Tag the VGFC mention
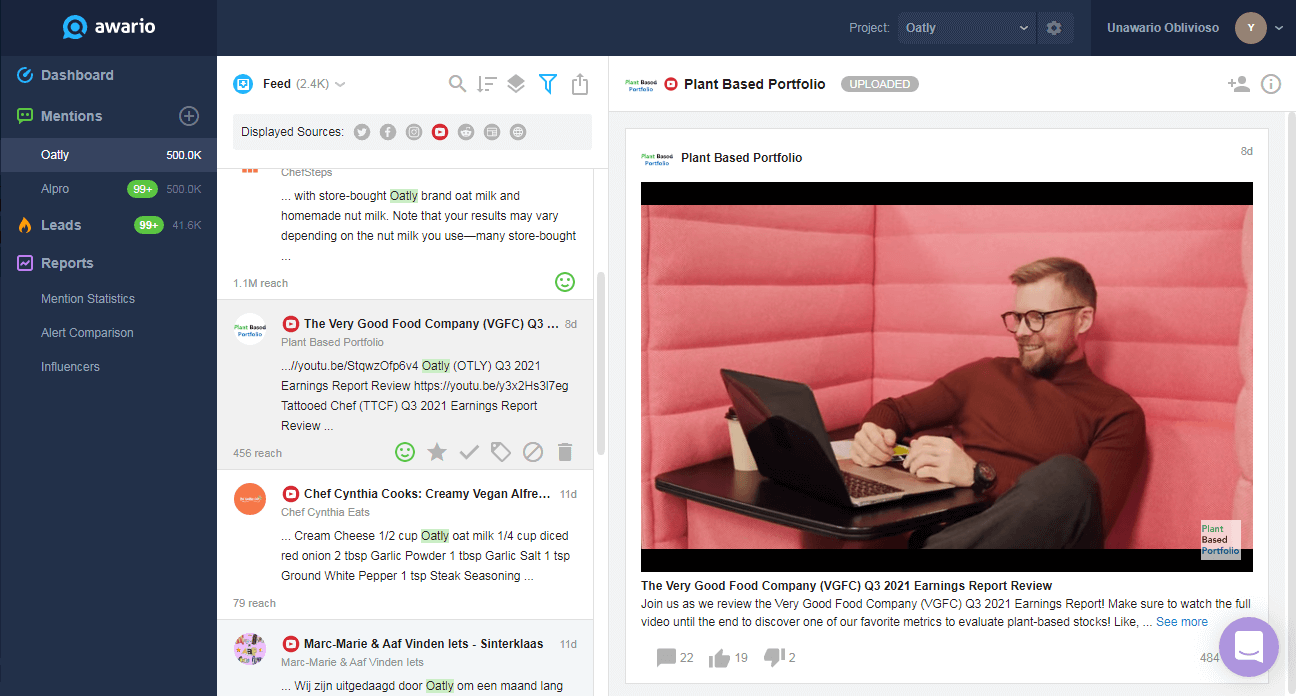Viewport: 1296px width, 696px height. coord(501,453)
